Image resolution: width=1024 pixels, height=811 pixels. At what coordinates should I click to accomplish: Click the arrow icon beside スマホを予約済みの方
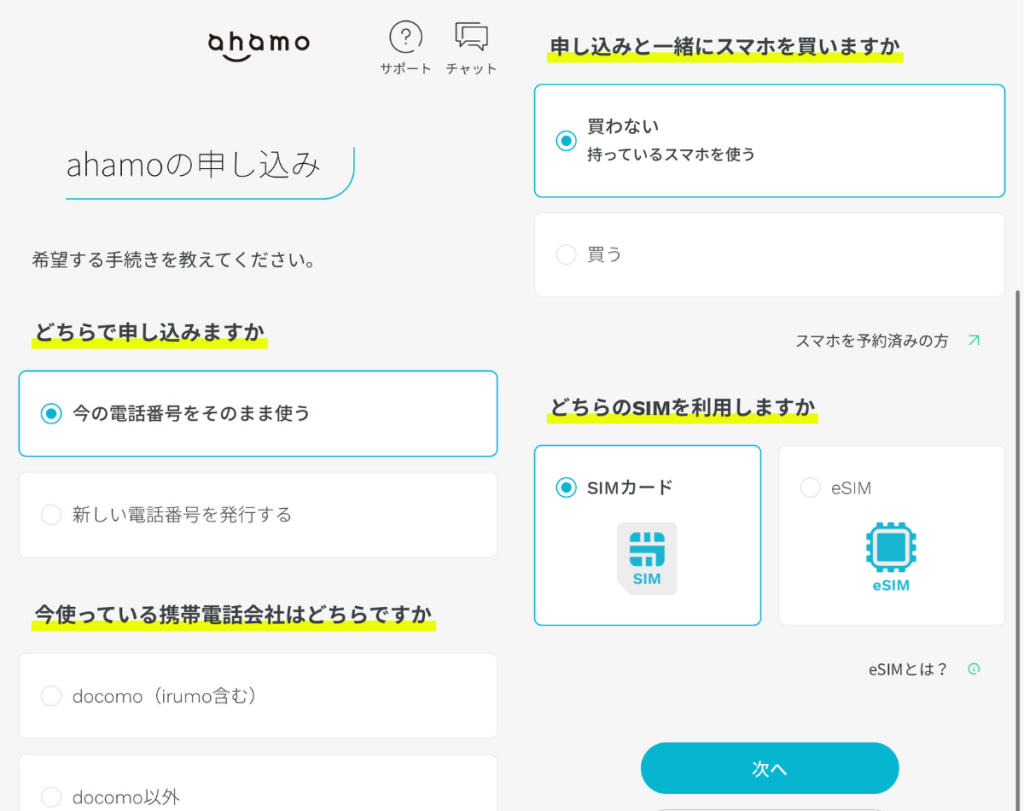974,340
